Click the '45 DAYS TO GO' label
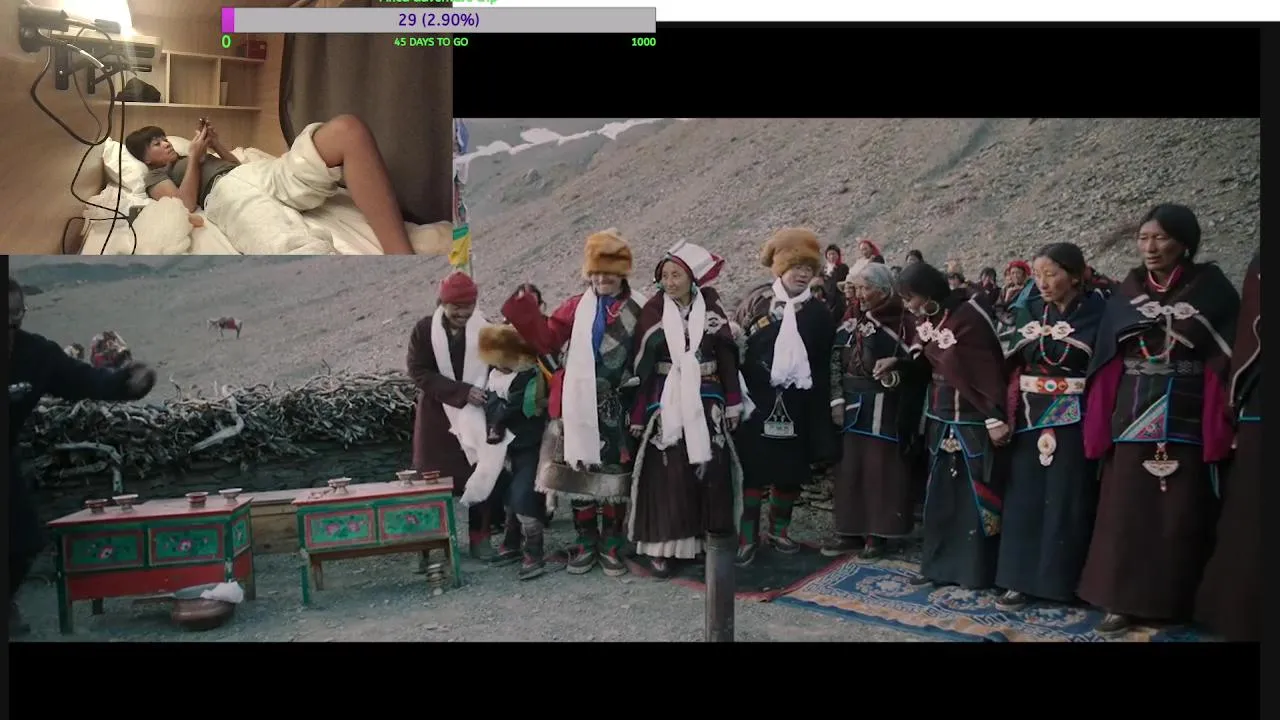 pyautogui.click(x=431, y=42)
